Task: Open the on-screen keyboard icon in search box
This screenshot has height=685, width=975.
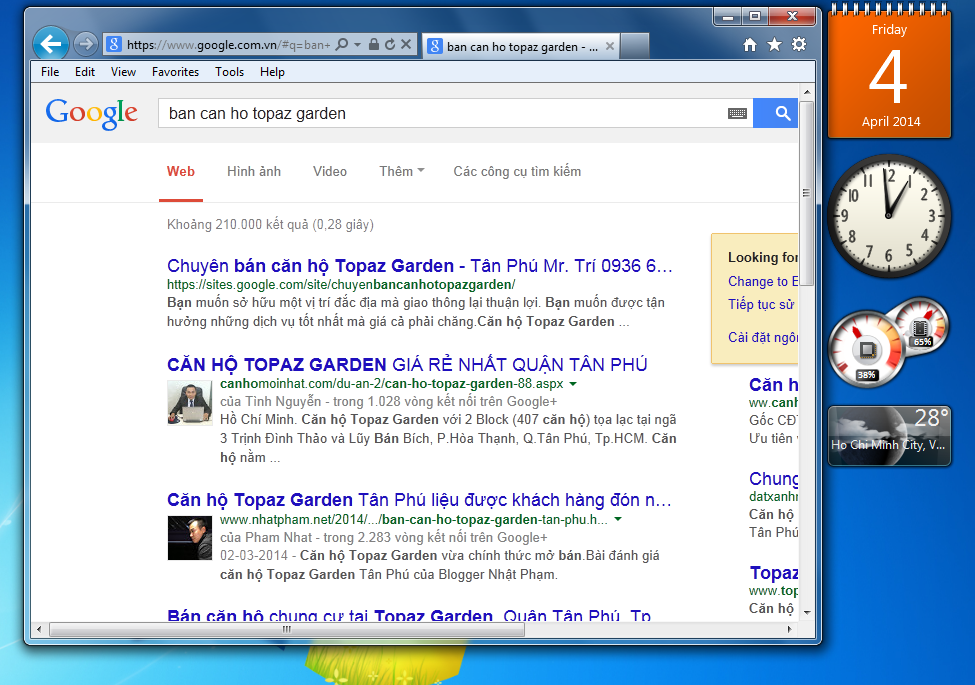Action: coord(737,114)
